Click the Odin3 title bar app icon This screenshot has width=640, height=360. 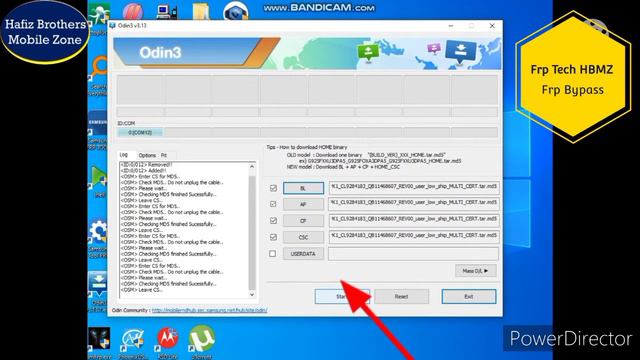tap(113, 25)
